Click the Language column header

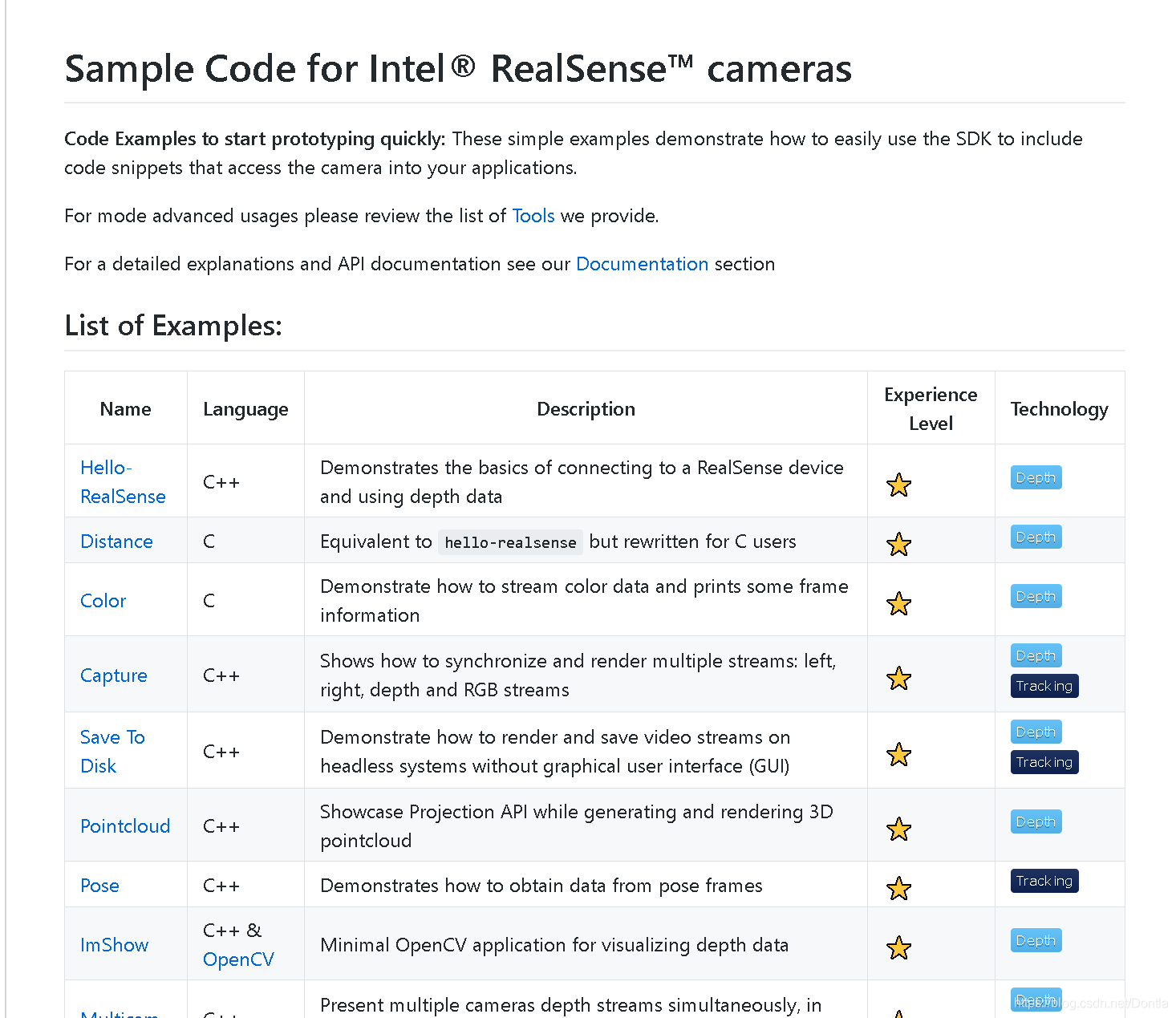pyautogui.click(x=245, y=409)
